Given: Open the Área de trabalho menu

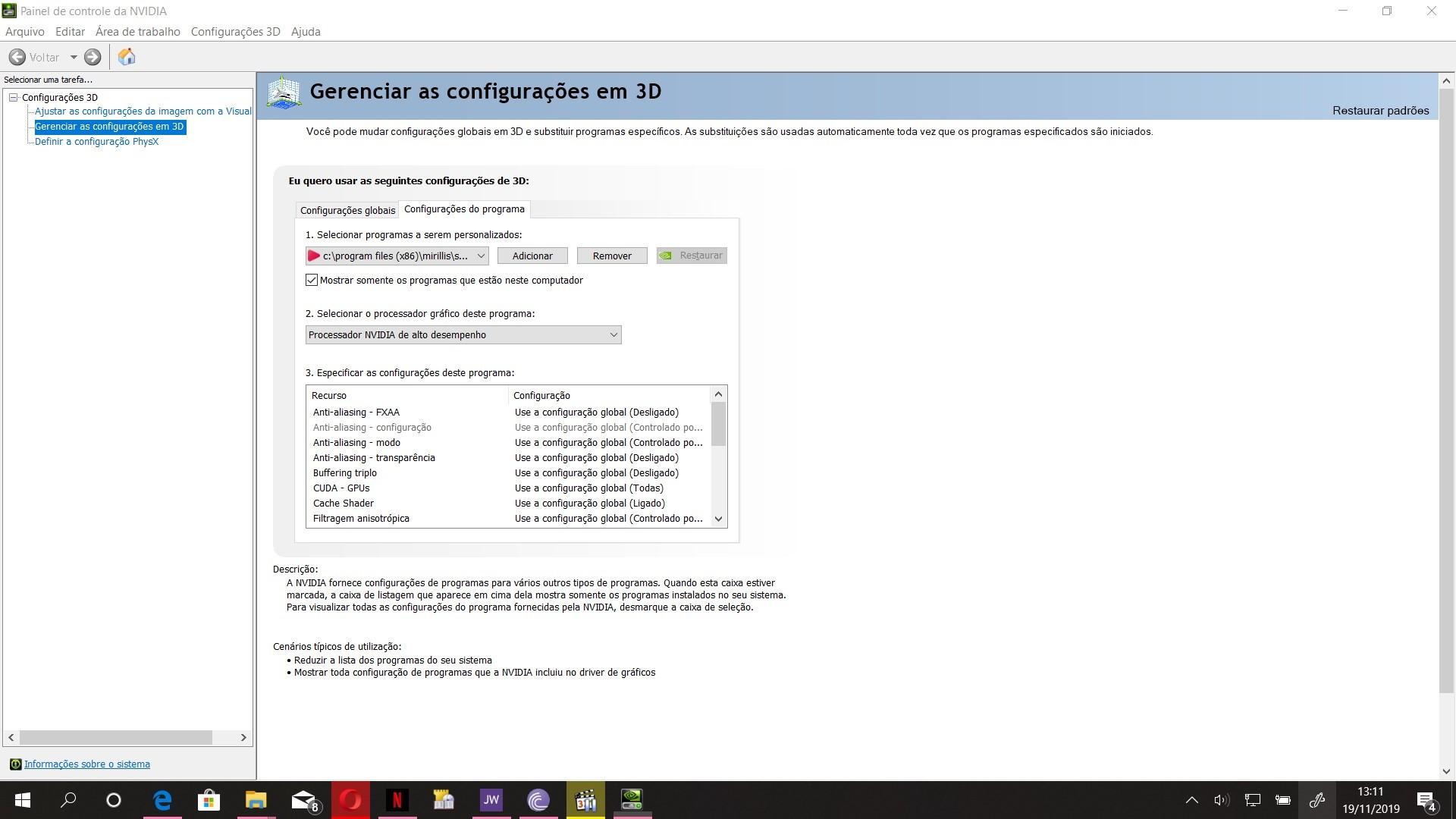Looking at the screenshot, I should [x=138, y=32].
